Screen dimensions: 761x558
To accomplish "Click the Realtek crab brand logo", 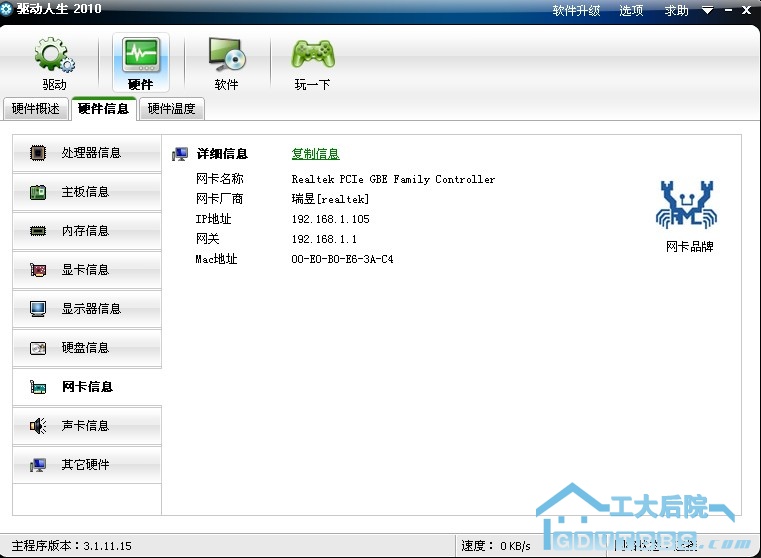I will coord(686,204).
